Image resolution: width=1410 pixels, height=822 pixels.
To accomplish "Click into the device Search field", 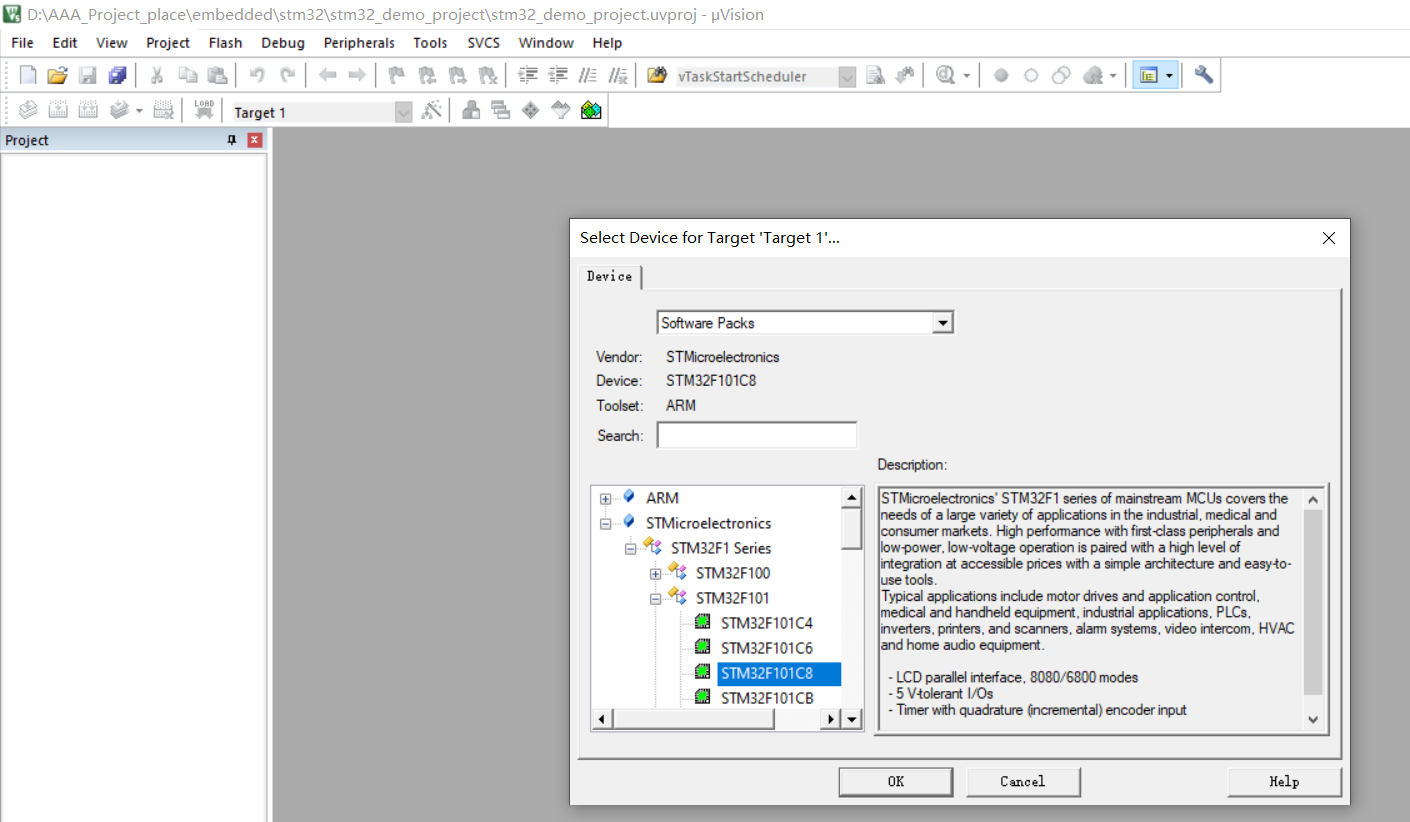I will click(757, 436).
